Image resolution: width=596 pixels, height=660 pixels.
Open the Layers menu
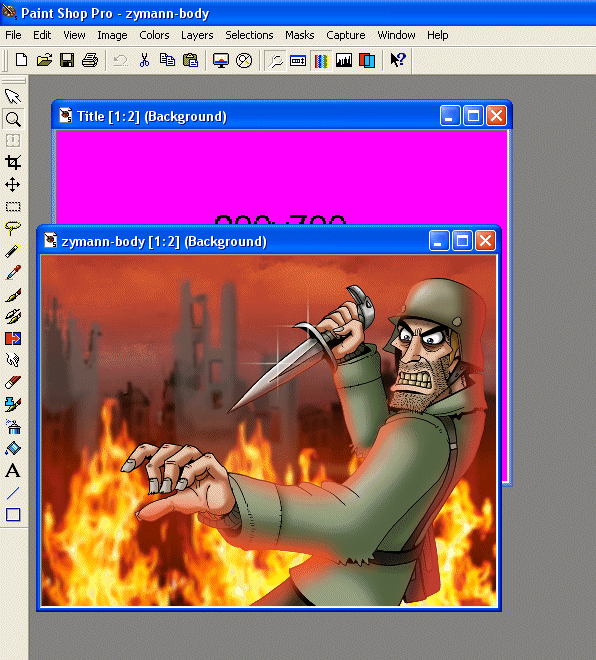tap(197, 35)
